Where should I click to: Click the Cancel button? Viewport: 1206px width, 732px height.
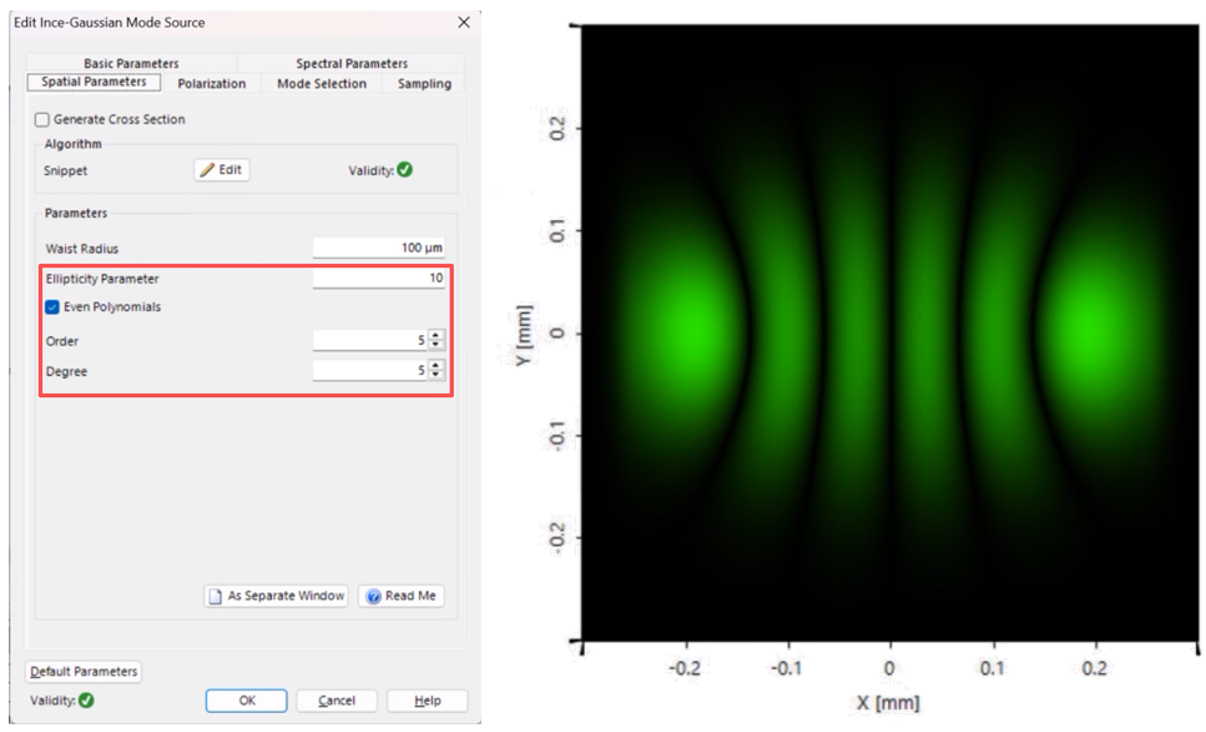[336, 701]
